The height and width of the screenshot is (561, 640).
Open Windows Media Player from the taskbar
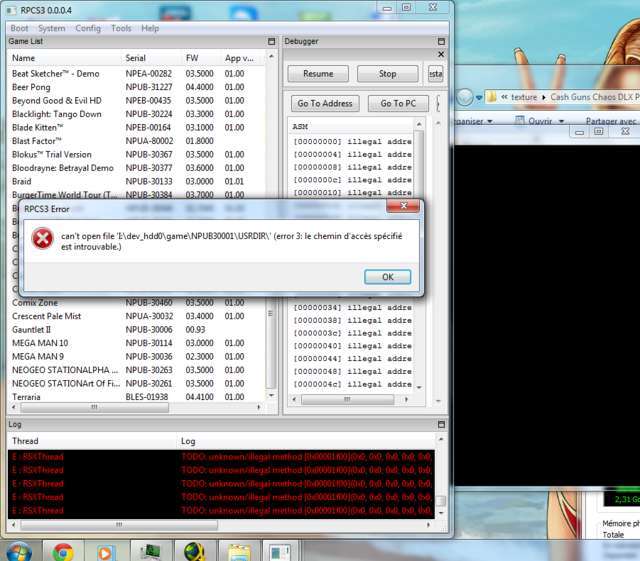106,551
